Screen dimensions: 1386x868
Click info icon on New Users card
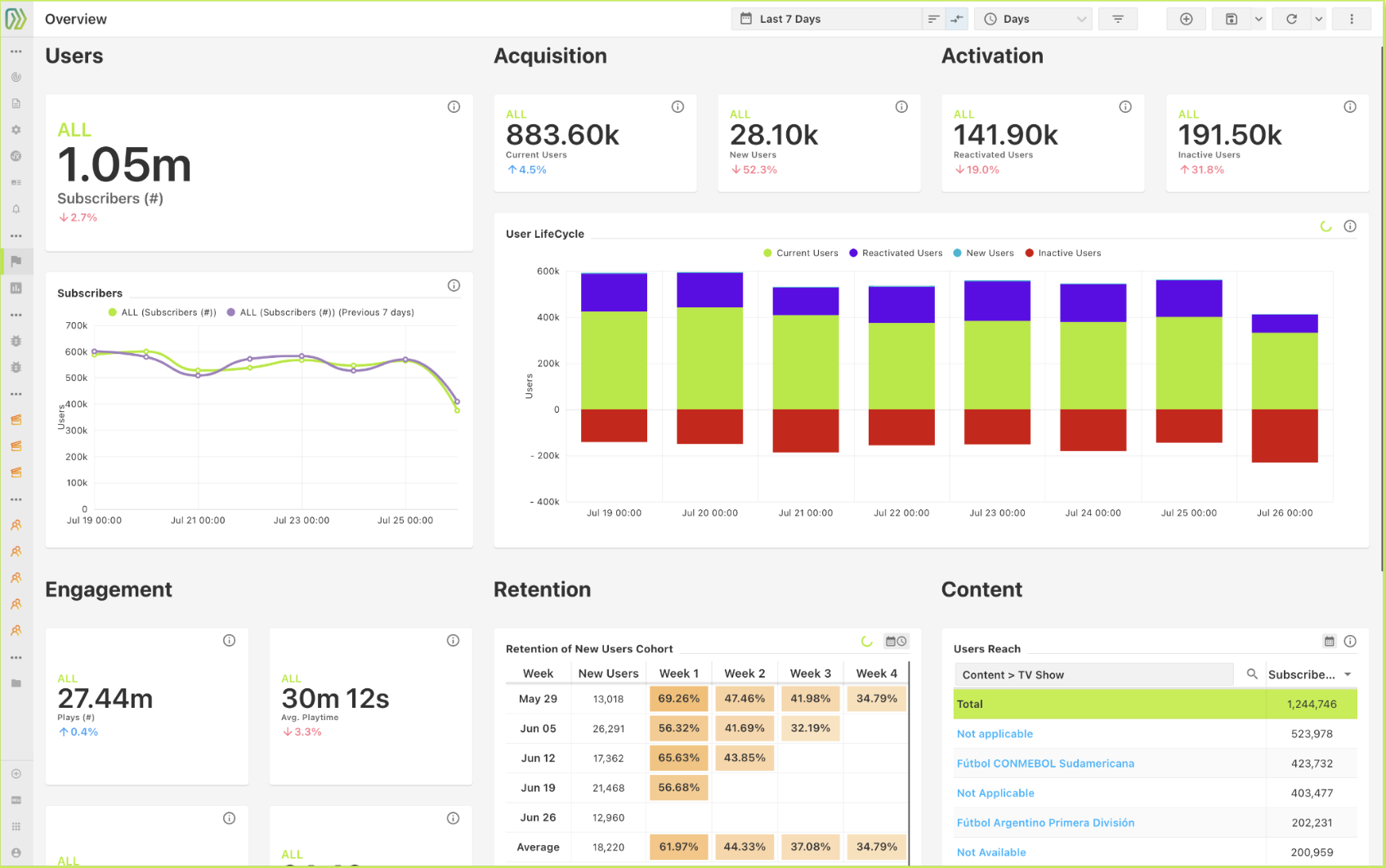[901, 107]
